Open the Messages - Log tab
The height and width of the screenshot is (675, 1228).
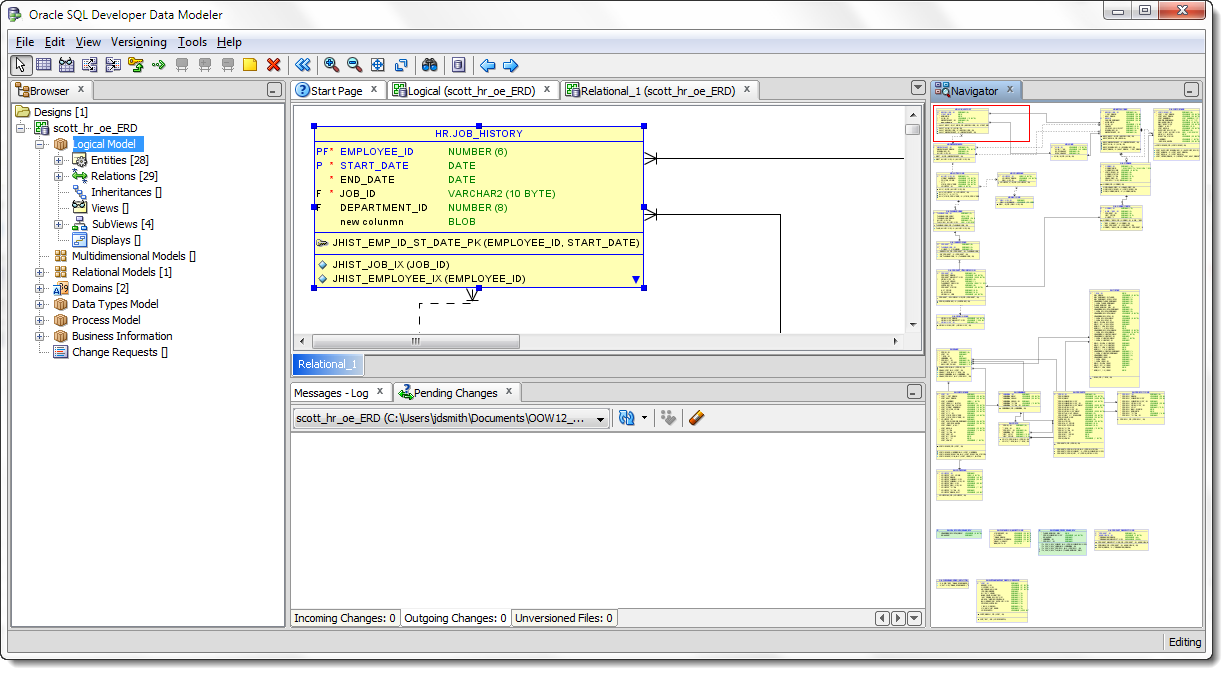click(331, 393)
